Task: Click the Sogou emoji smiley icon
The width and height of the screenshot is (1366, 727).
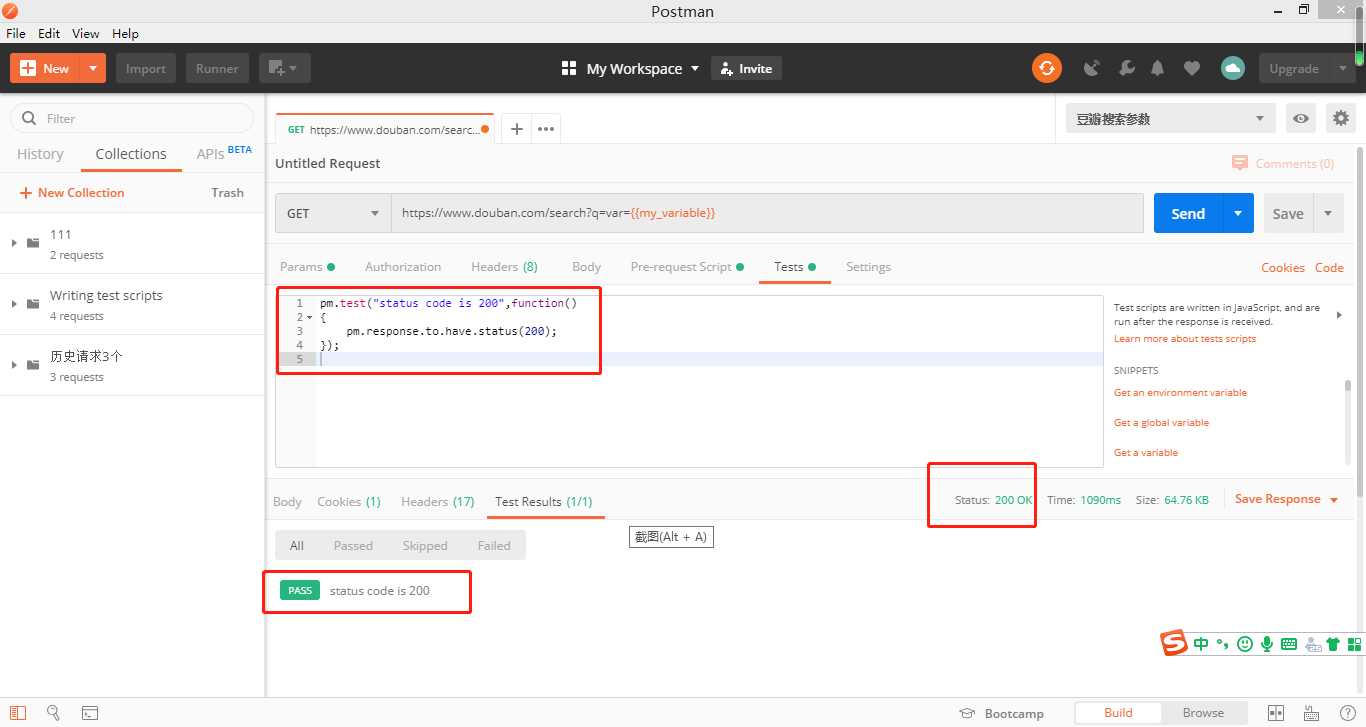Action: point(1245,644)
